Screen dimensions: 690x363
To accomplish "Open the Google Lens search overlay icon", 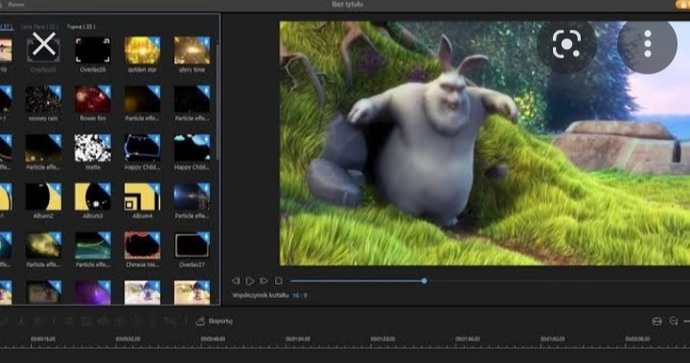I will (567, 44).
